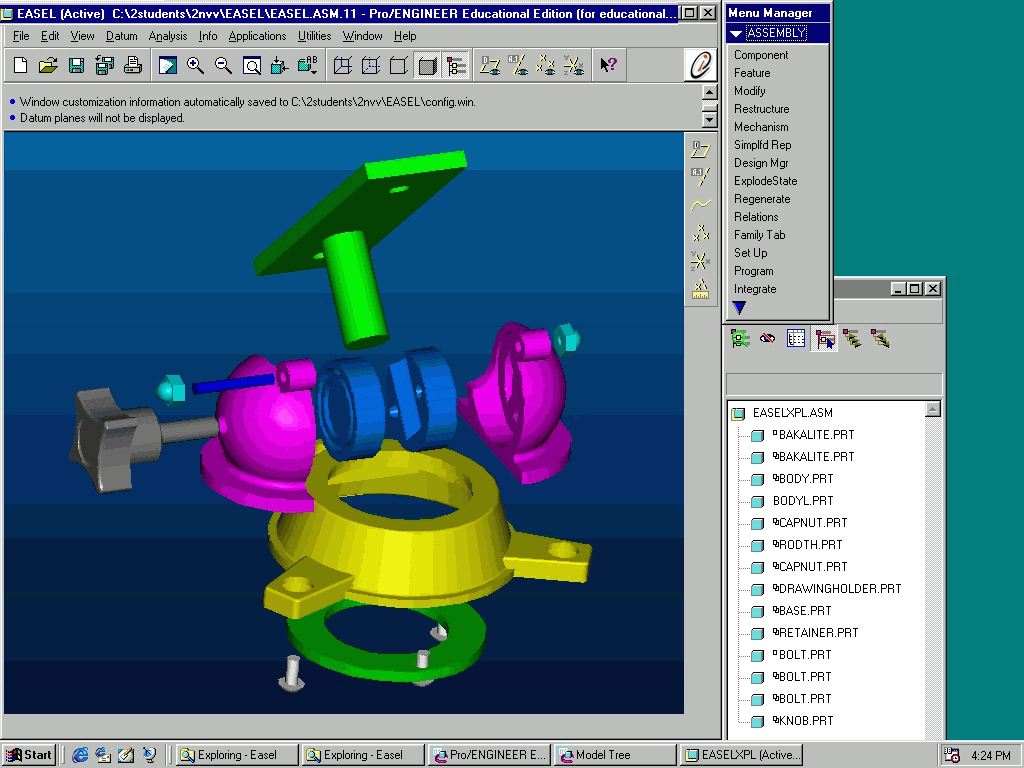Click the Model Tree scroll up arrow

(x=933, y=409)
